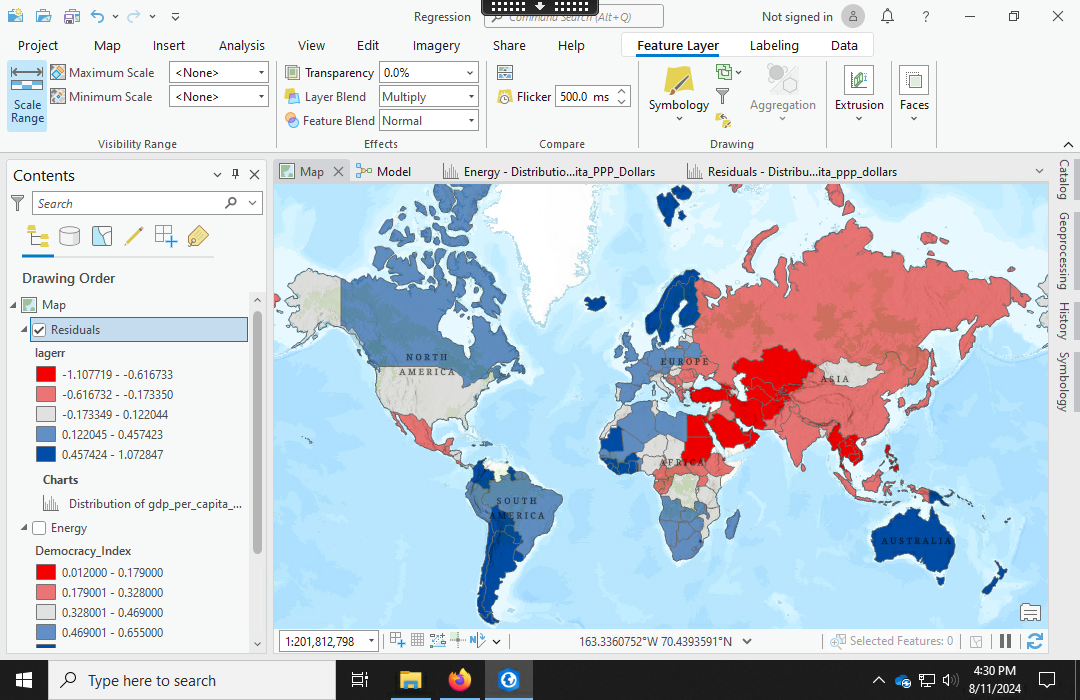The width and height of the screenshot is (1080, 700).
Task: Open the Symbology tool in the ribbon
Action: [678, 88]
